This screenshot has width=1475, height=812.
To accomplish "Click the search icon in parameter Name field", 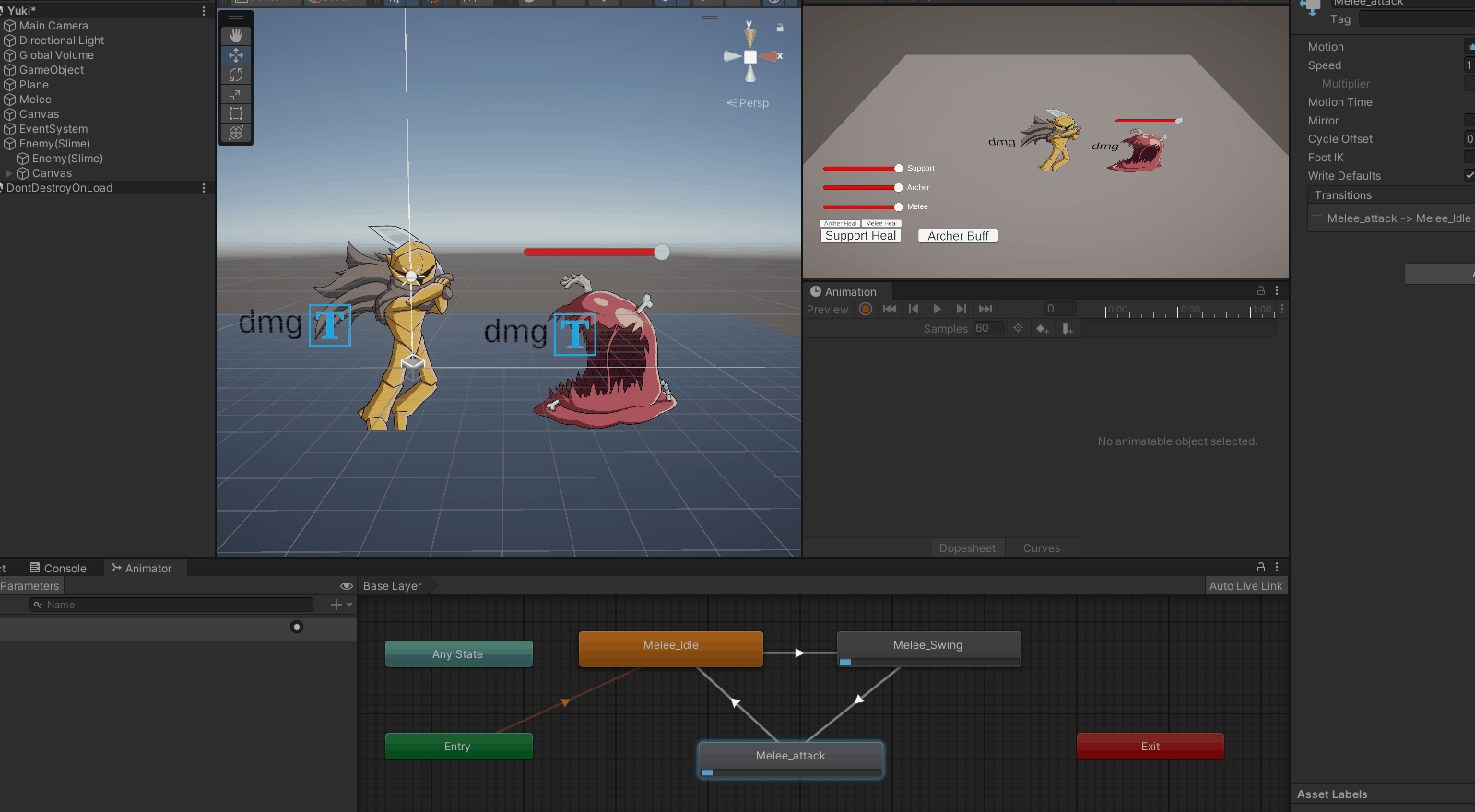I will click(38, 605).
